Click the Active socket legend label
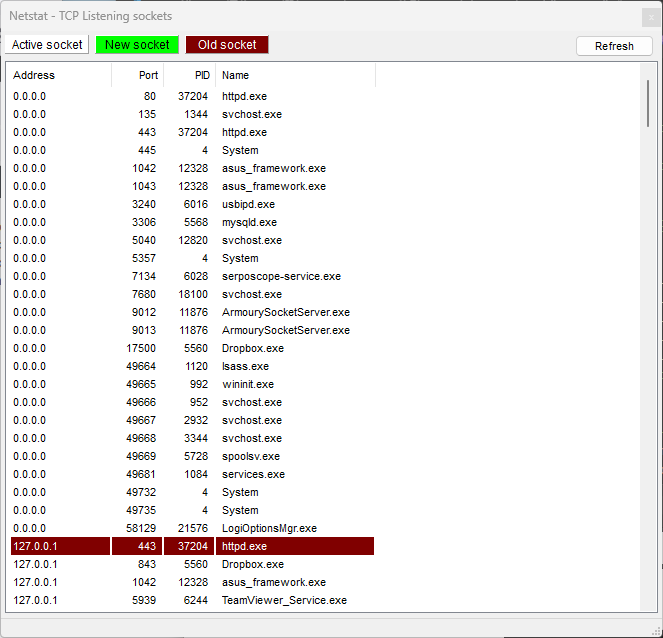The width and height of the screenshot is (663, 638). (47, 44)
